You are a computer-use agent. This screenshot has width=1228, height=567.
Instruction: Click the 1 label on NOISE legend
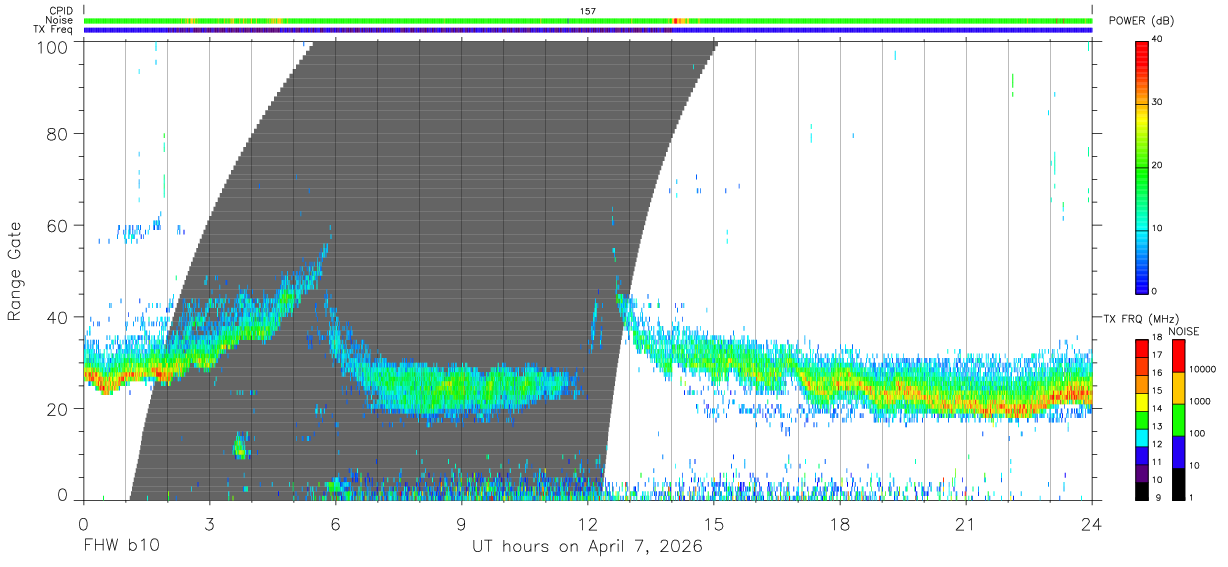[1189, 497]
